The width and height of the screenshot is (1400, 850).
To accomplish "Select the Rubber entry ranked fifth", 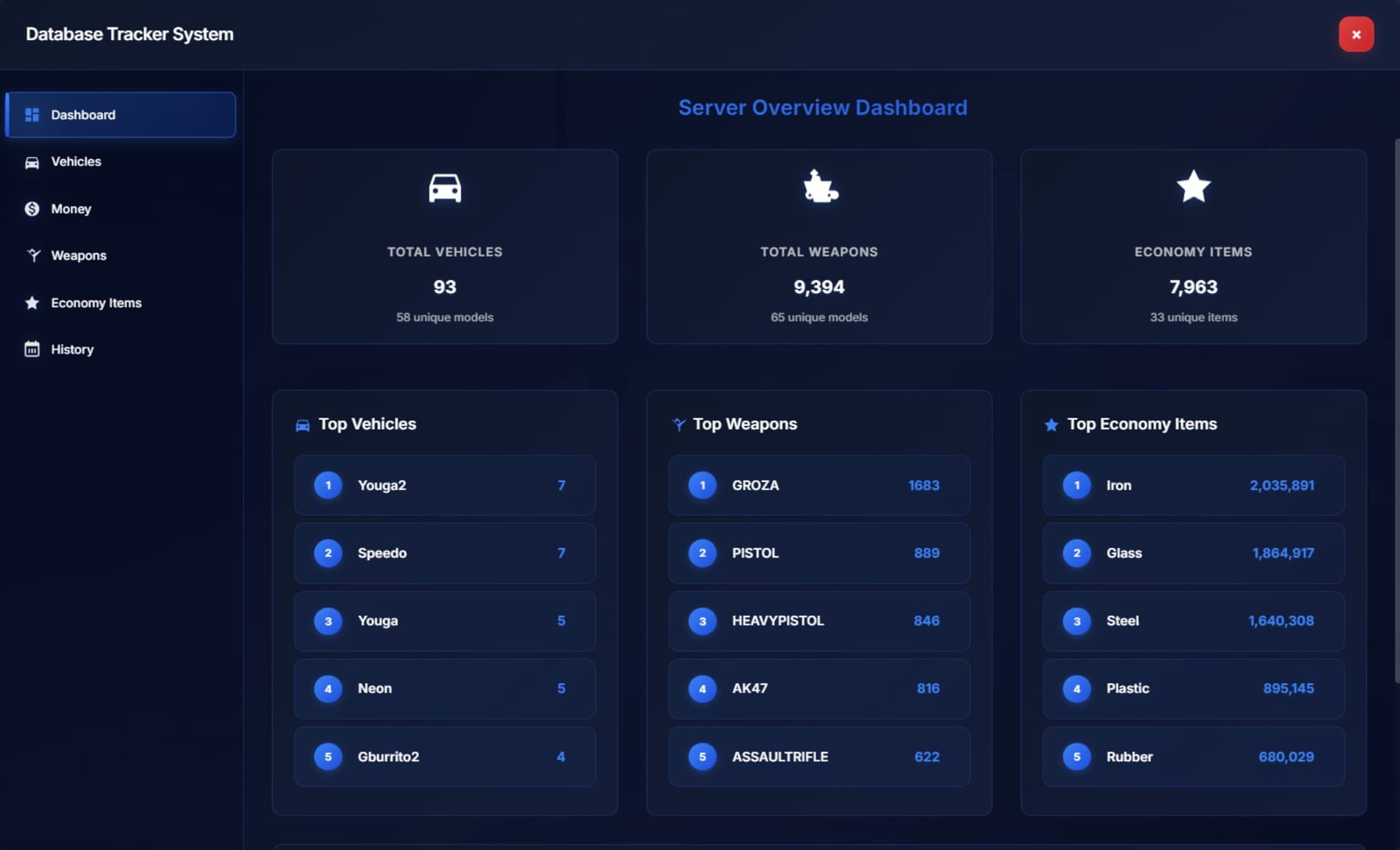I will click(1193, 757).
